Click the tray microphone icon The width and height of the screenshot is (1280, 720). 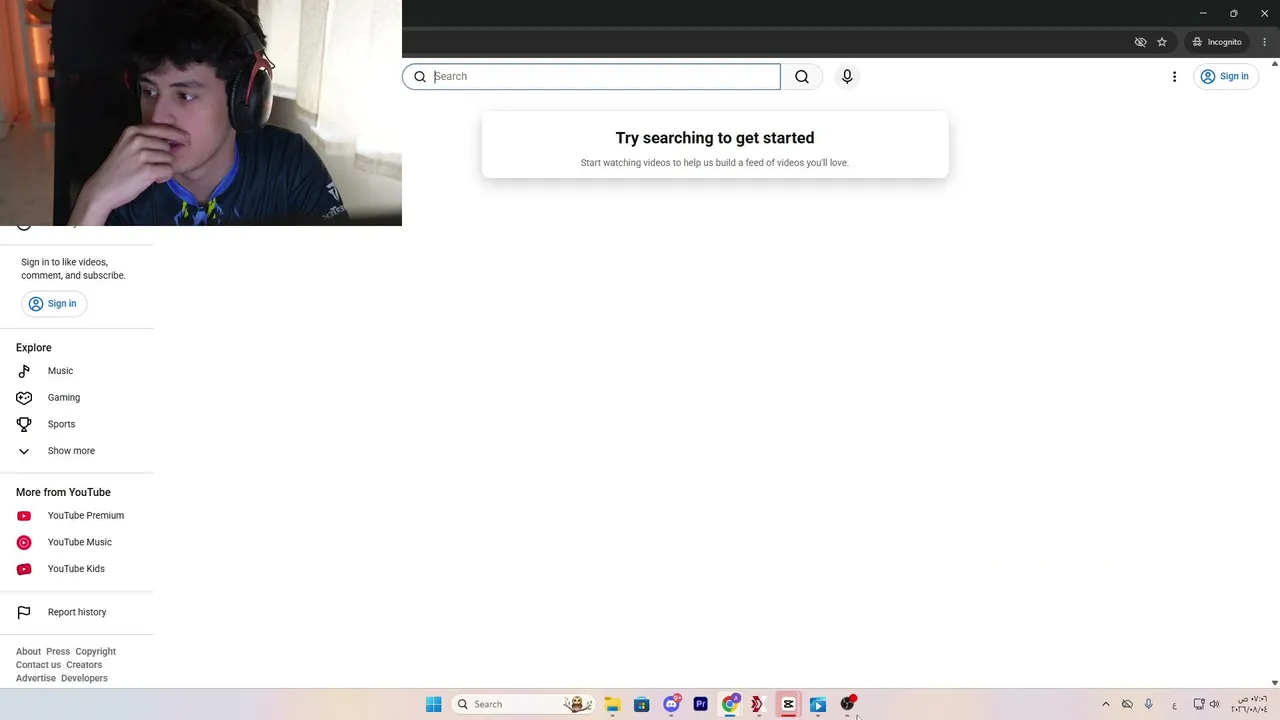1148,704
